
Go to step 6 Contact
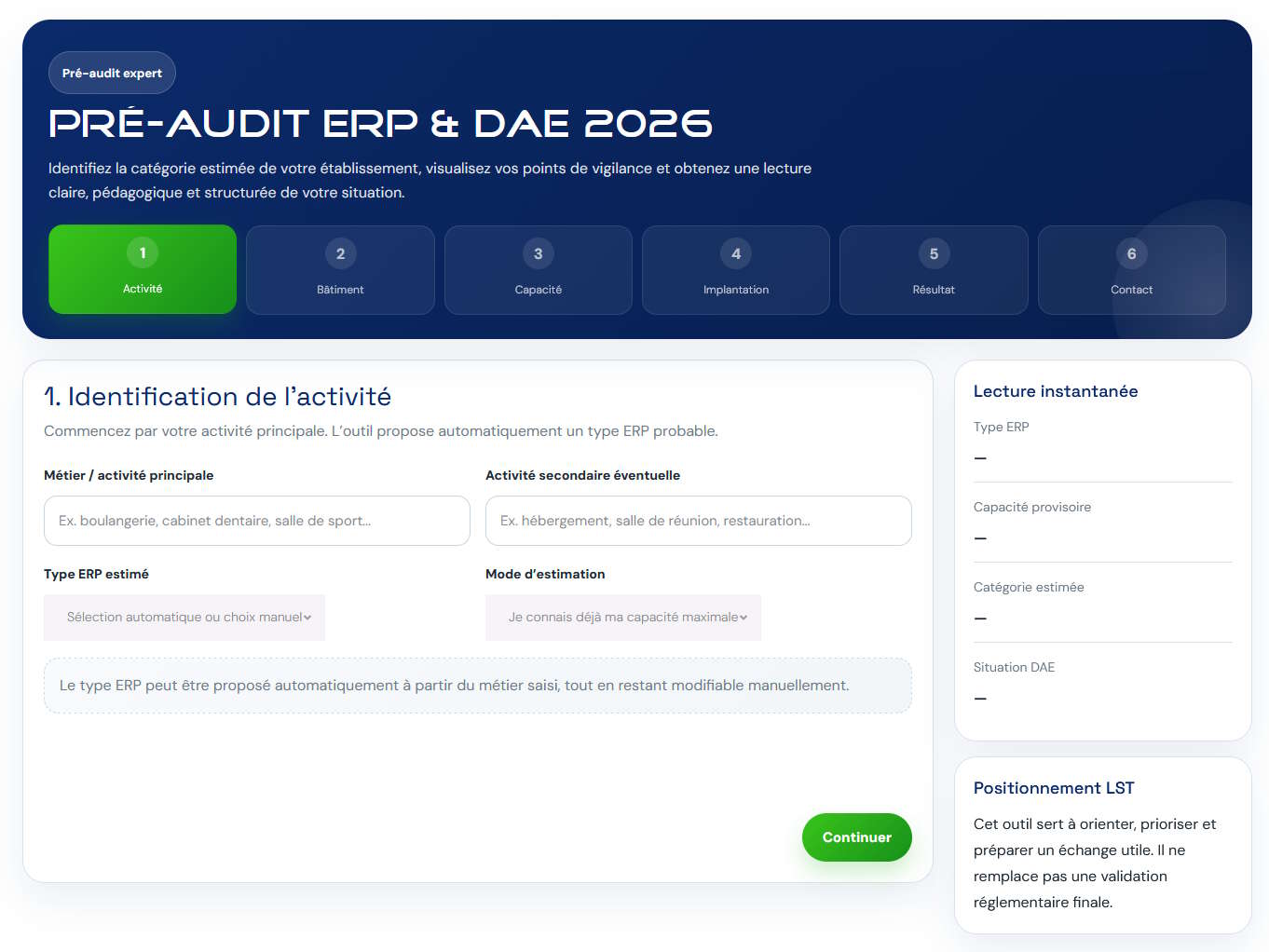pyautogui.click(x=1131, y=269)
